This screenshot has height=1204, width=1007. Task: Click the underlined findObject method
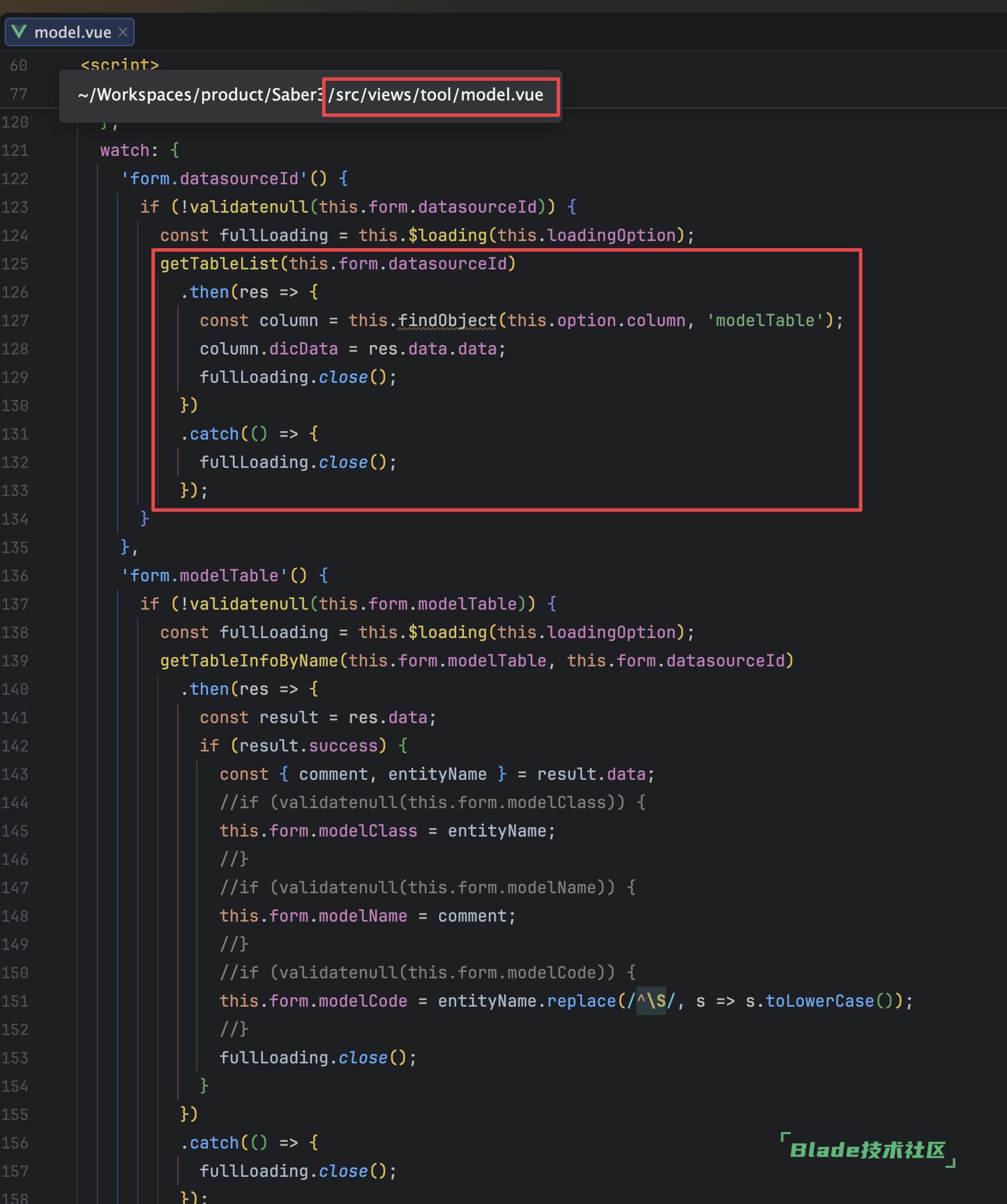[x=447, y=320]
